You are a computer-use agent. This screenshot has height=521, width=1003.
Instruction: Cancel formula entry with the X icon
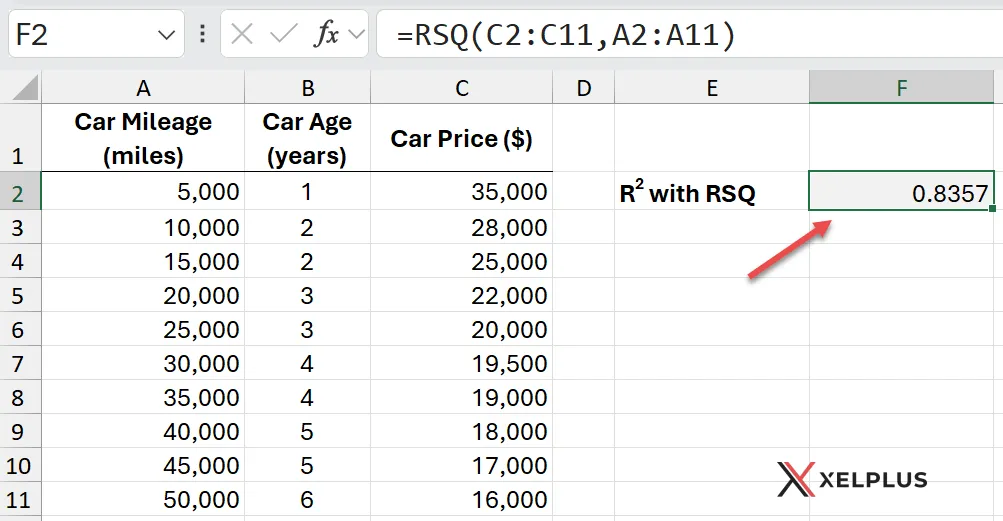(242, 34)
